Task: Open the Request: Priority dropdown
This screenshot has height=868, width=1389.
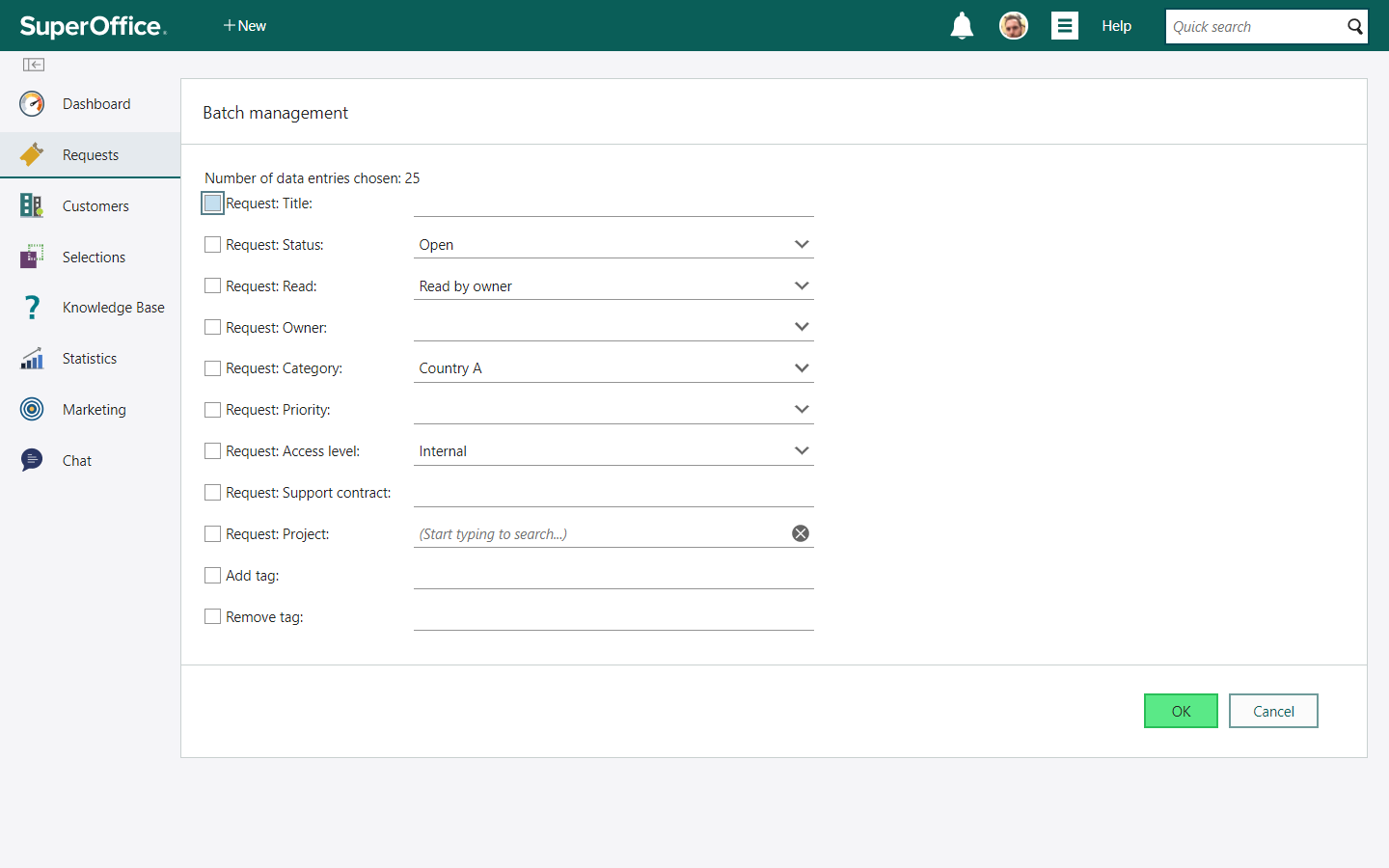Action: click(x=613, y=410)
